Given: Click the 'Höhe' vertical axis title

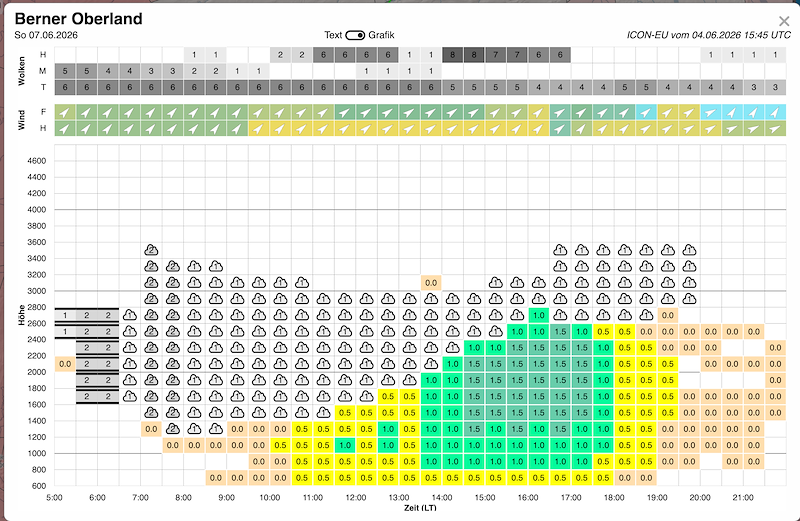Looking at the screenshot, I should (21, 315).
